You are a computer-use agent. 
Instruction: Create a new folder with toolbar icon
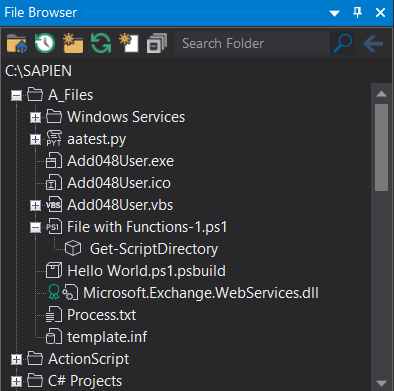pyautogui.click(x=73, y=43)
